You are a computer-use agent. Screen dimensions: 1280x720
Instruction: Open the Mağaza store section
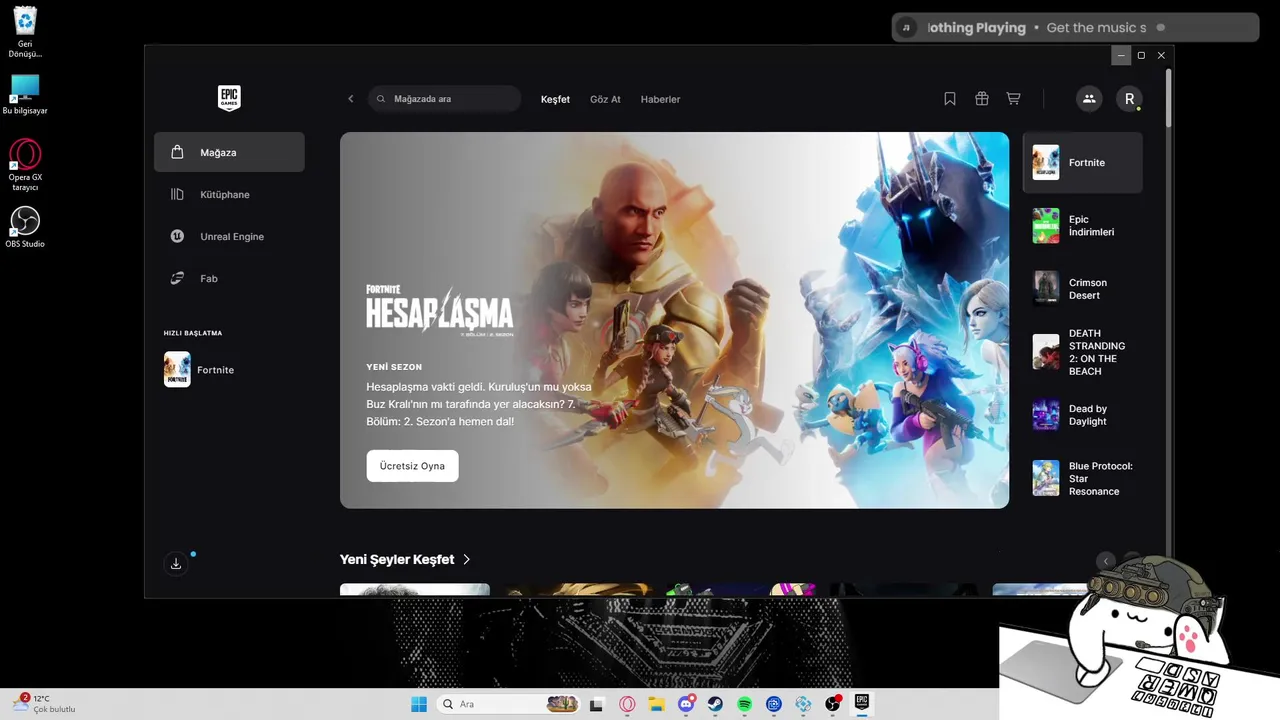(229, 152)
